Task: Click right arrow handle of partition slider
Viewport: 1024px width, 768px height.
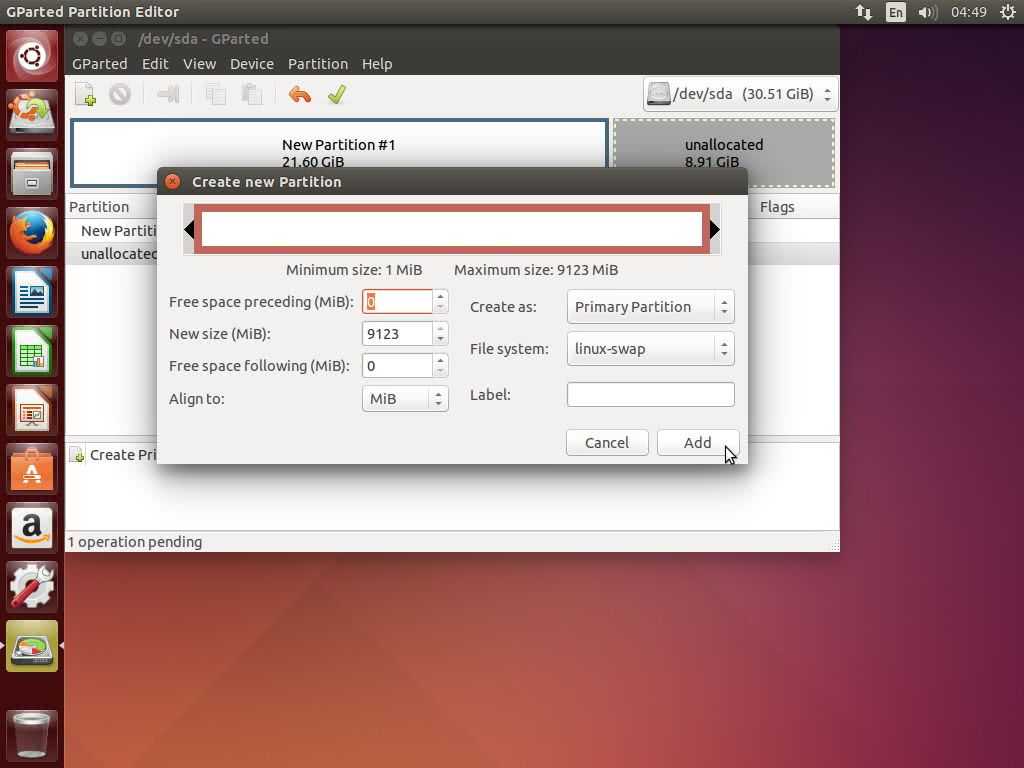Action: coord(714,230)
